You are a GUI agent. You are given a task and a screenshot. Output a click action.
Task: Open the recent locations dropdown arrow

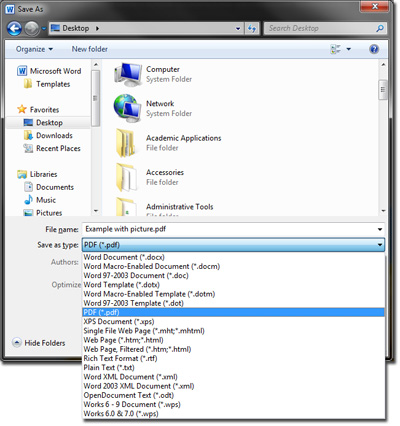click(44, 29)
